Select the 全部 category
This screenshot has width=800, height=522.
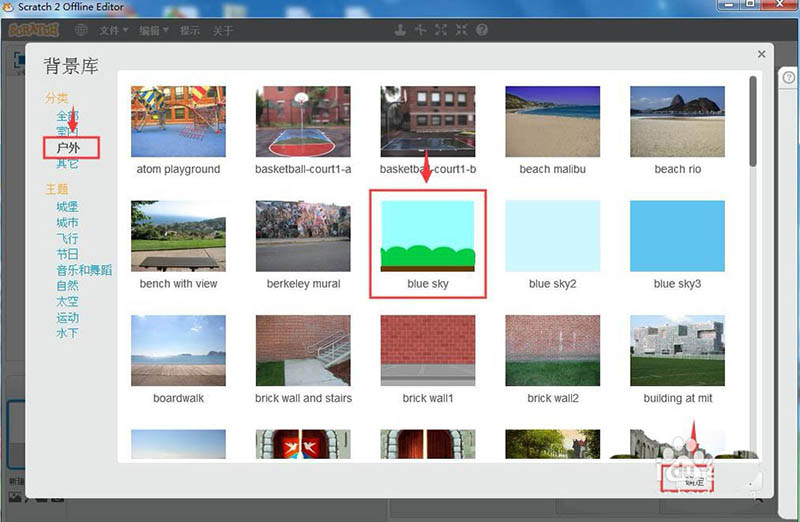[x=67, y=116]
